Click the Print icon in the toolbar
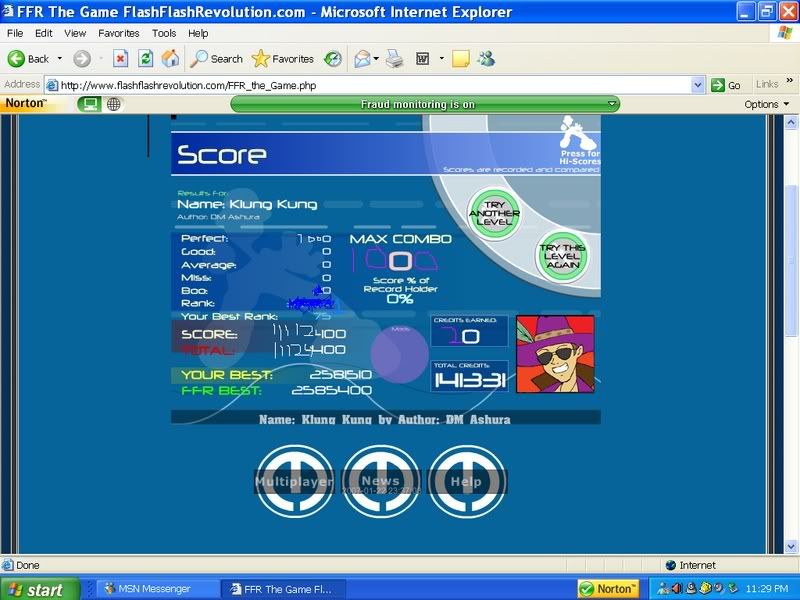Viewport: 800px width, 600px height. point(395,59)
